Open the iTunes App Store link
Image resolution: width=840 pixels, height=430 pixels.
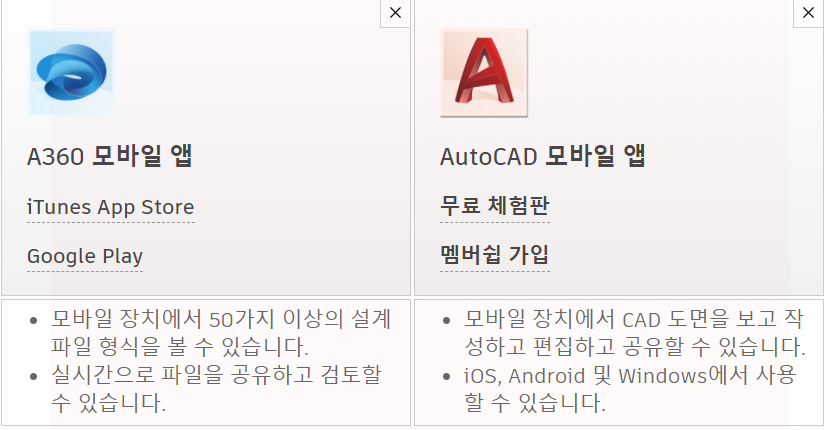(x=111, y=207)
